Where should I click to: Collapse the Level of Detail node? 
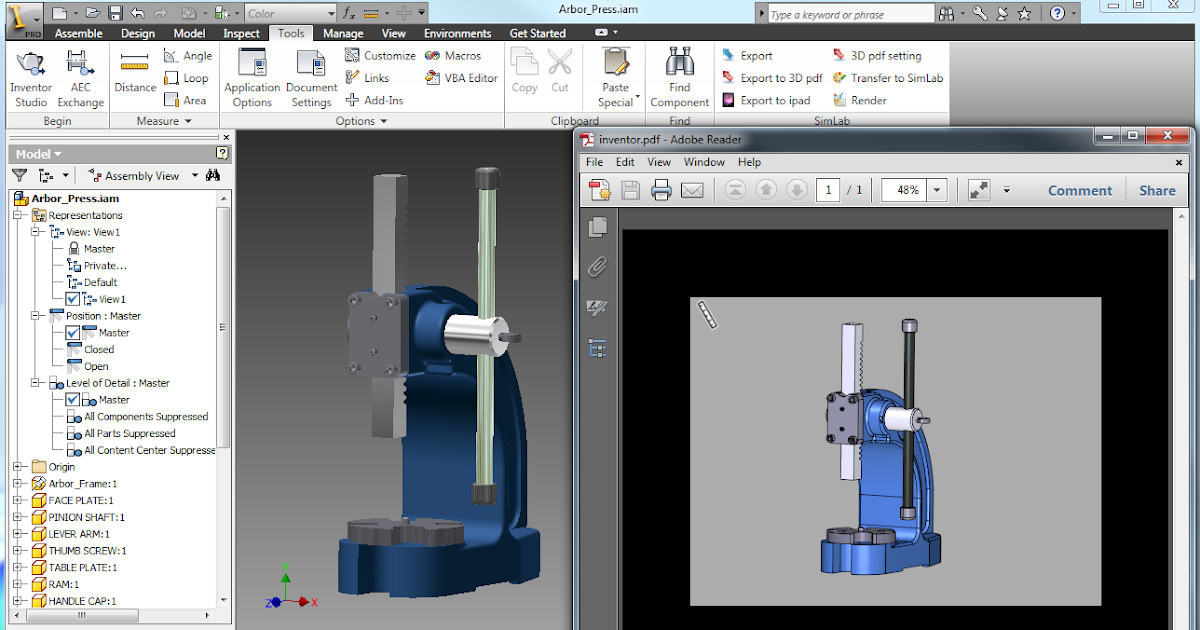tap(35, 383)
